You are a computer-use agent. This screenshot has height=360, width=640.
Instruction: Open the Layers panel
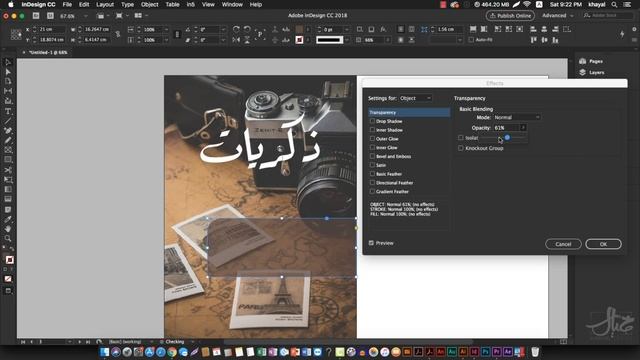pos(591,72)
